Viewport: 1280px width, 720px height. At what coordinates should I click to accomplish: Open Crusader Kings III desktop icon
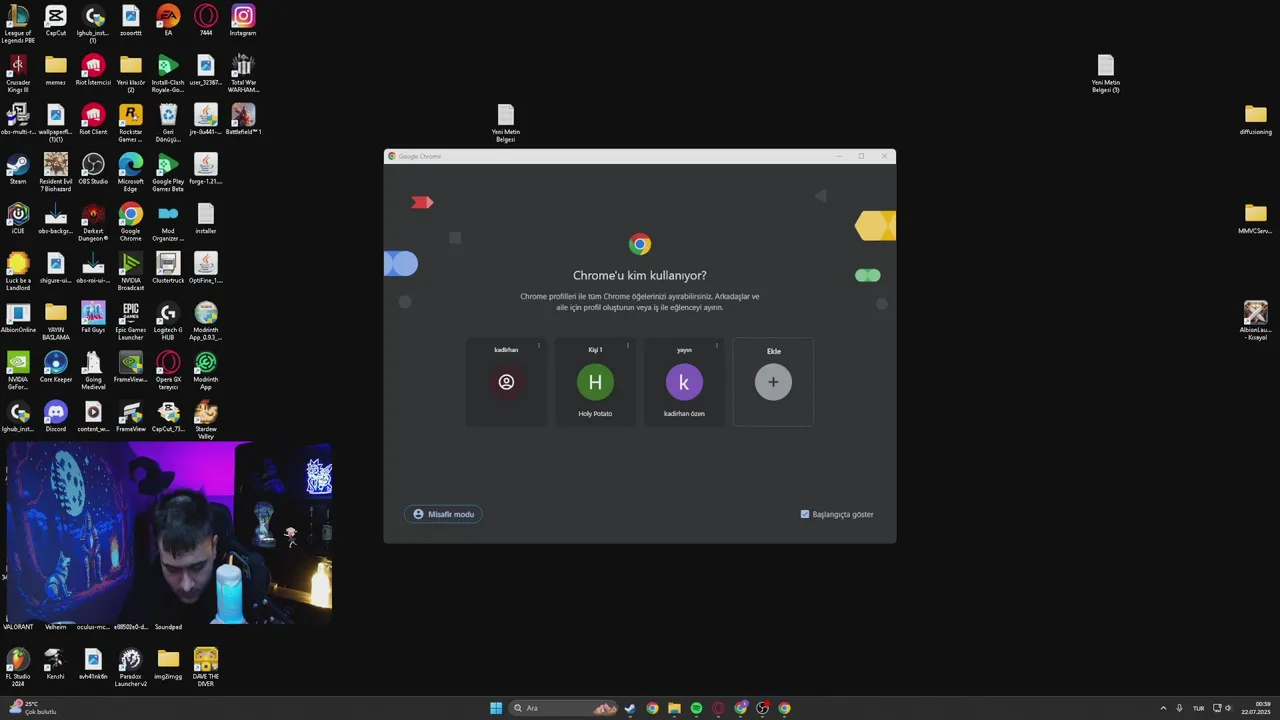pos(18,73)
